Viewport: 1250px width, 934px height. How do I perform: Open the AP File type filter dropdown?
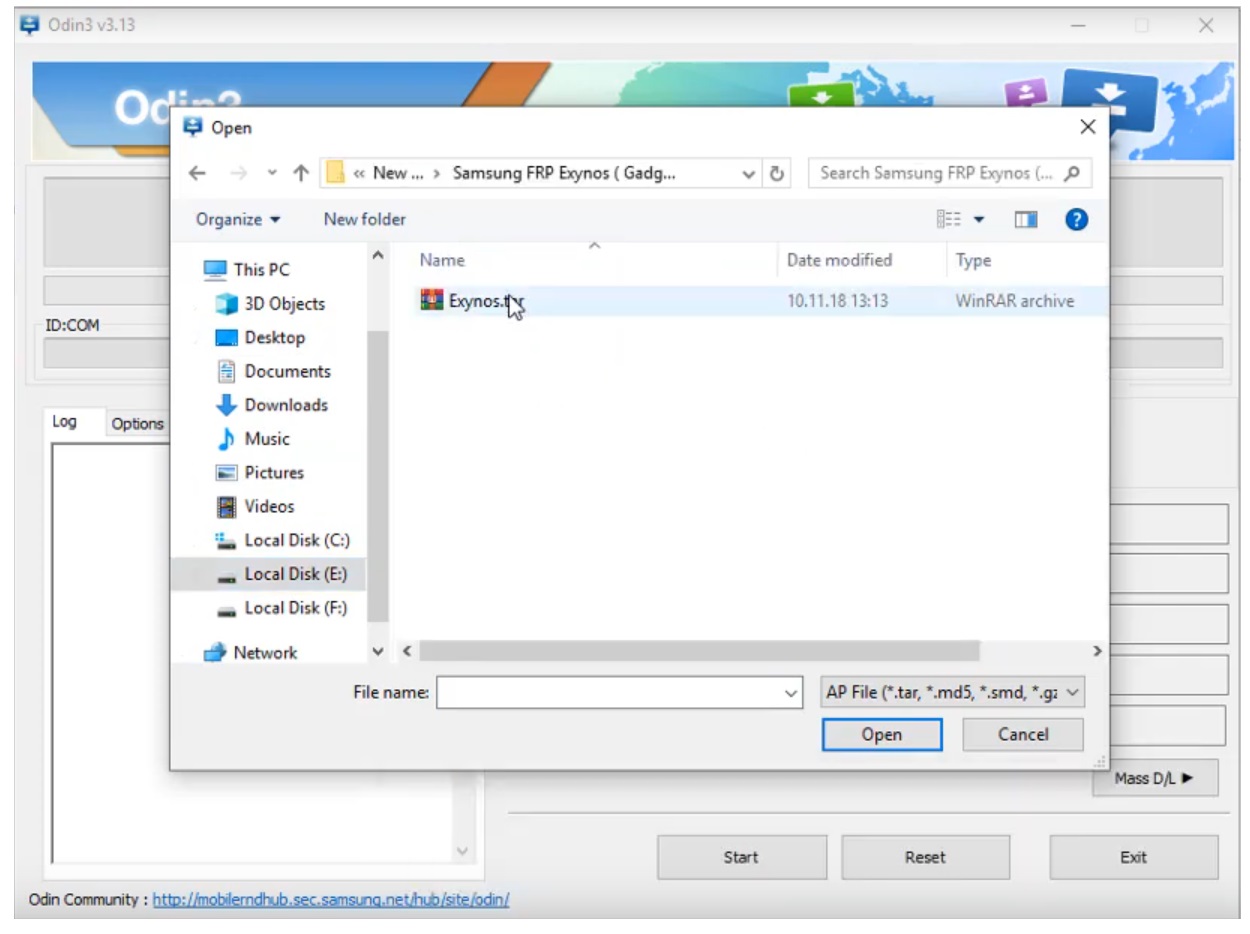[951, 692]
